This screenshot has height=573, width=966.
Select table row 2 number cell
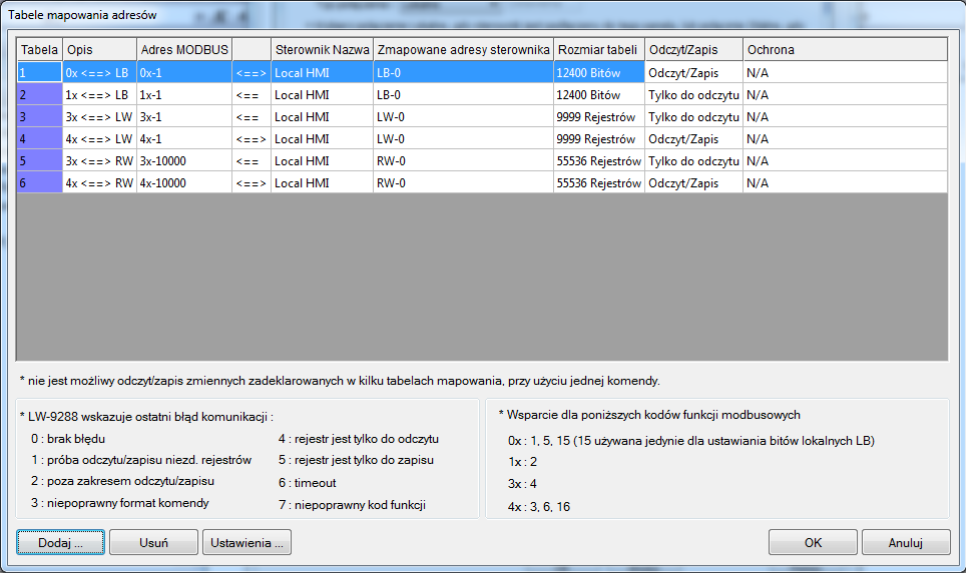39,95
